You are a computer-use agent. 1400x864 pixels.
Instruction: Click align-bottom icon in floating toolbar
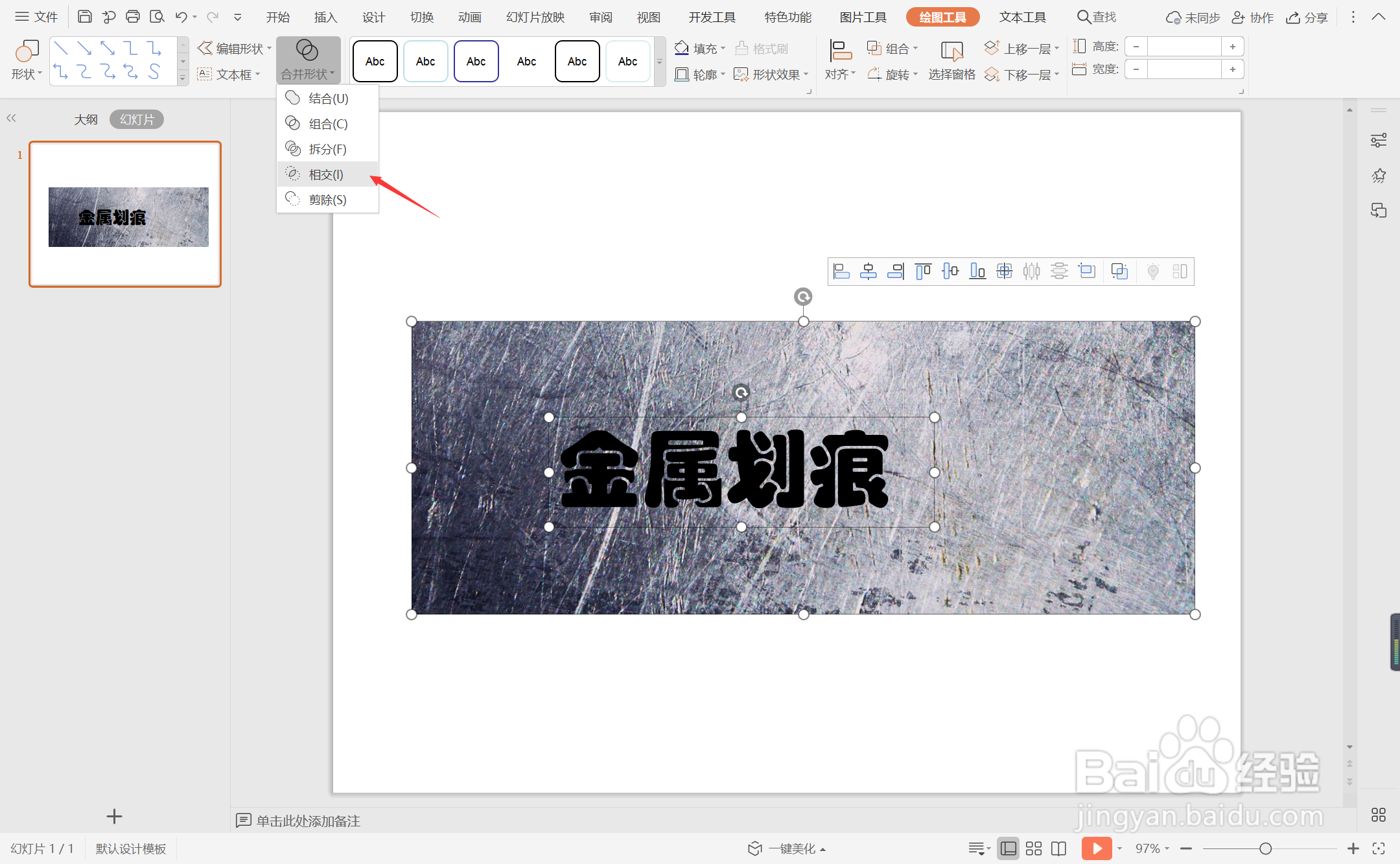point(977,272)
